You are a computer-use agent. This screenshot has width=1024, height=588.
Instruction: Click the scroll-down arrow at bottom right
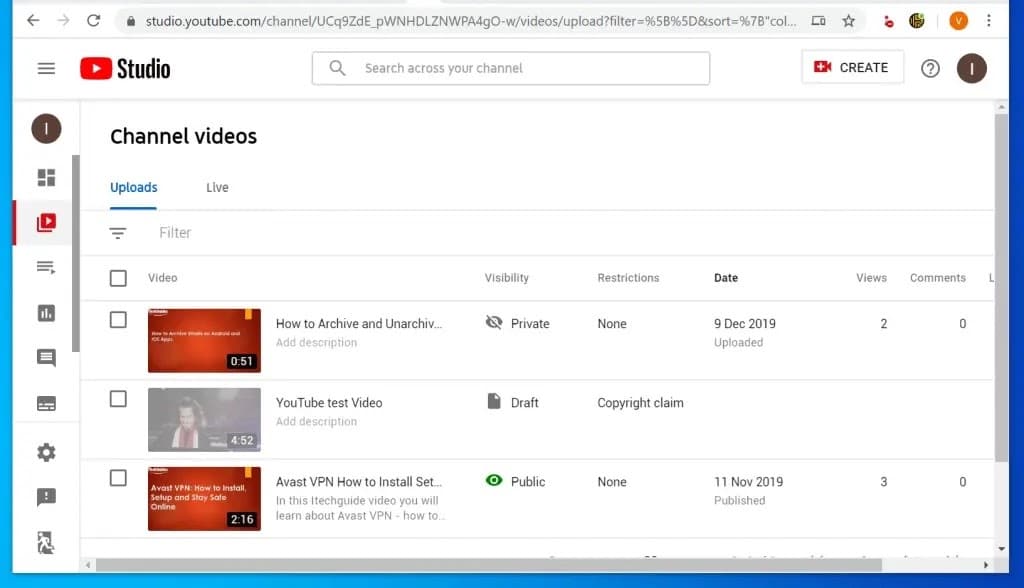(1001, 549)
